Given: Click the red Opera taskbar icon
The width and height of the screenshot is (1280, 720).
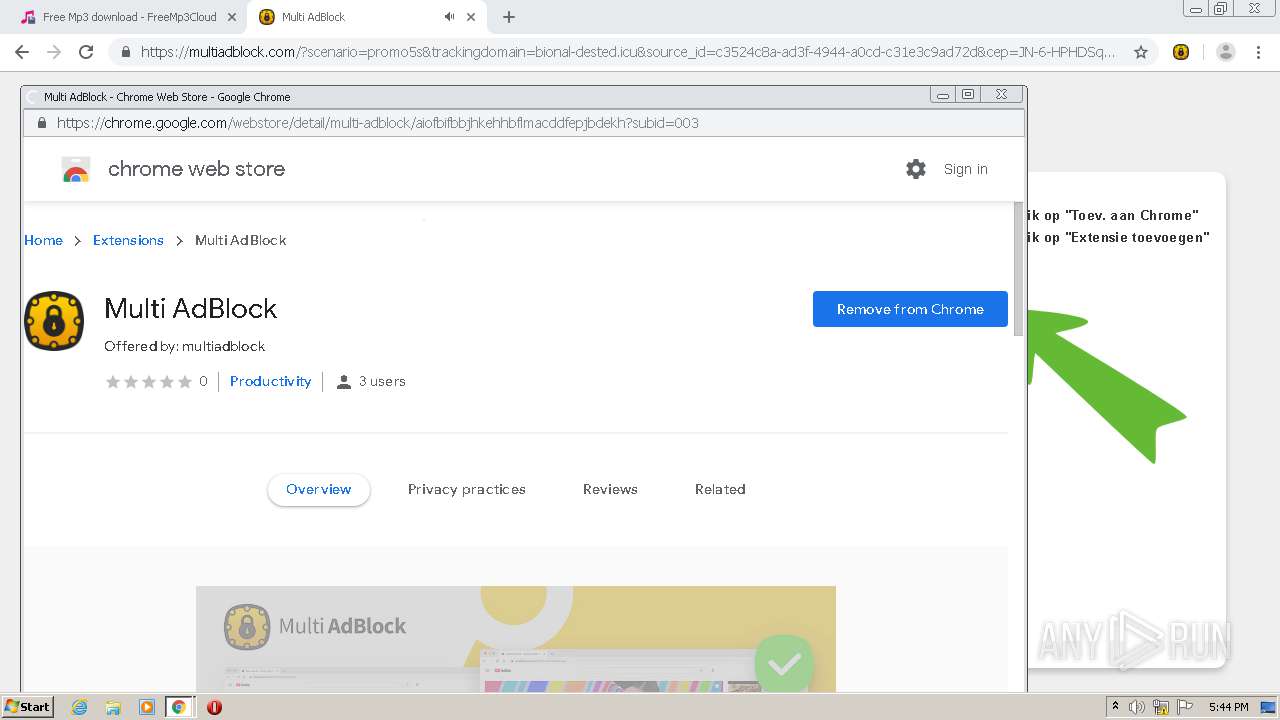Looking at the screenshot, I should (214, 707).
